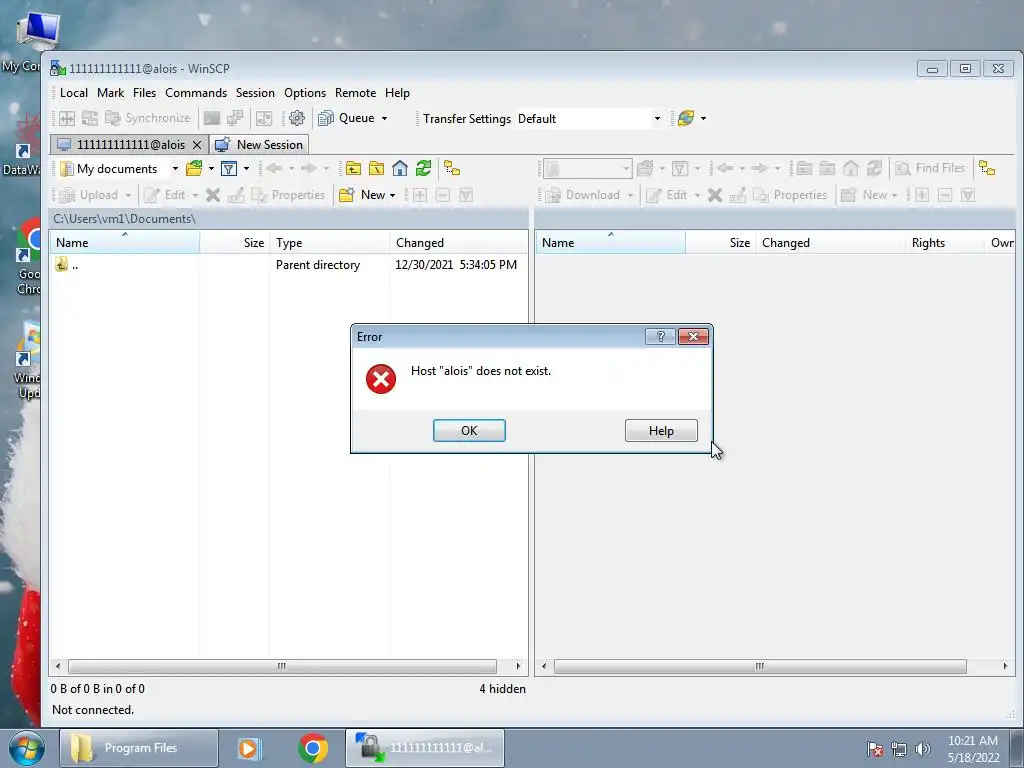The image size is (1024, 768).
Task: Sort local panel by Size column
Action: 234,242
